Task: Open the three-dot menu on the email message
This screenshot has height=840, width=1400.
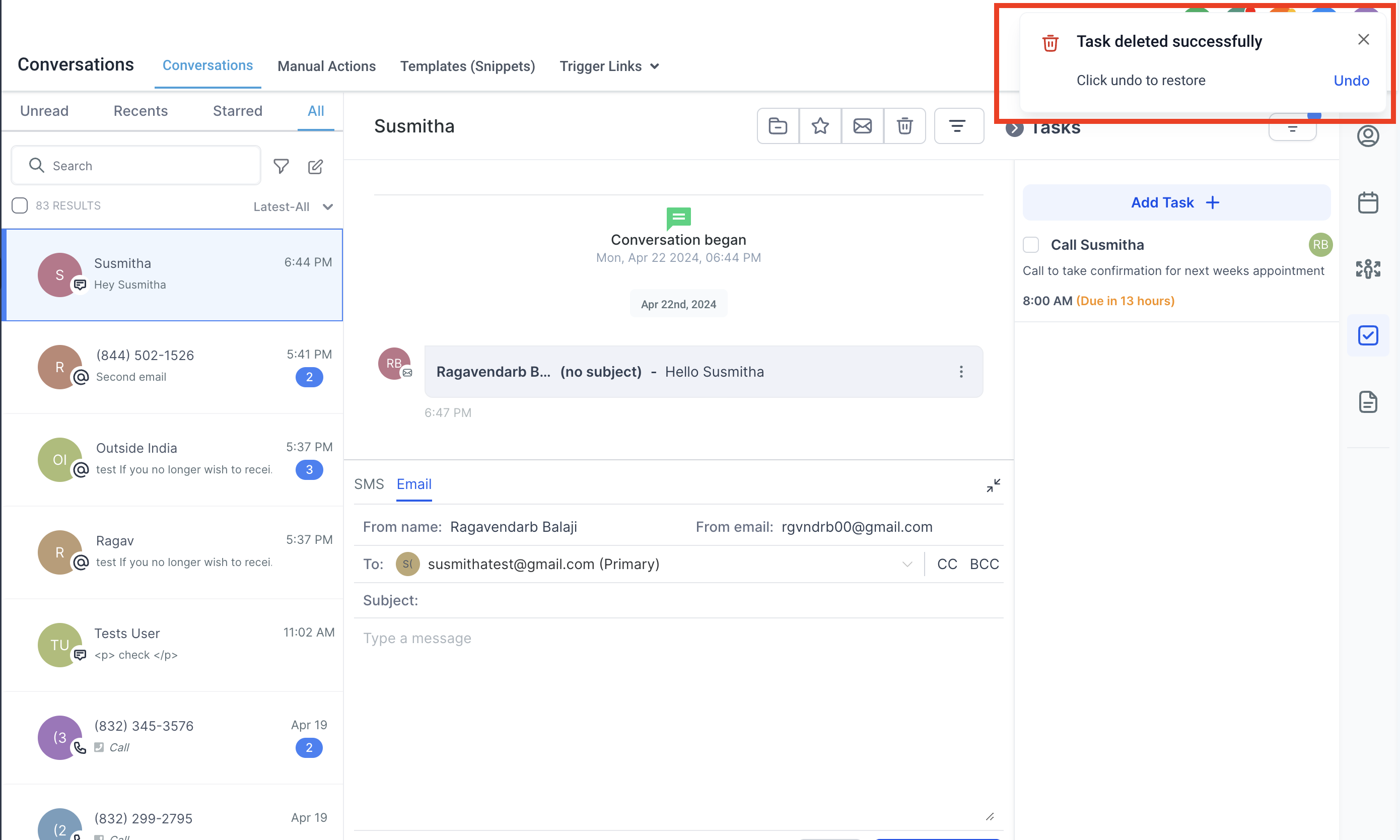Action: (x=960, y=371)
